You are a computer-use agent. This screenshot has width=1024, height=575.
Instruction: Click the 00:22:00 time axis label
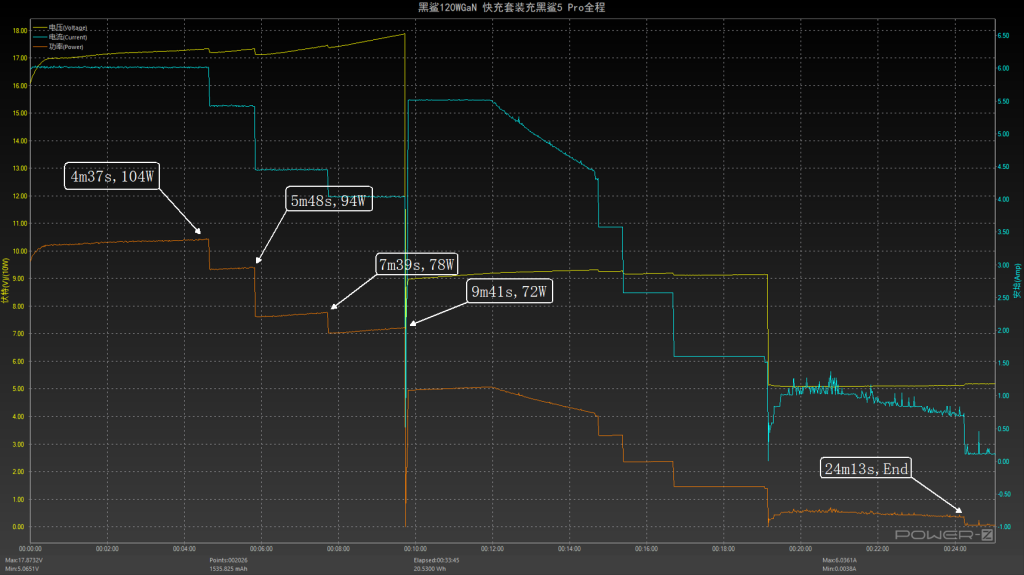coord(878,549)
